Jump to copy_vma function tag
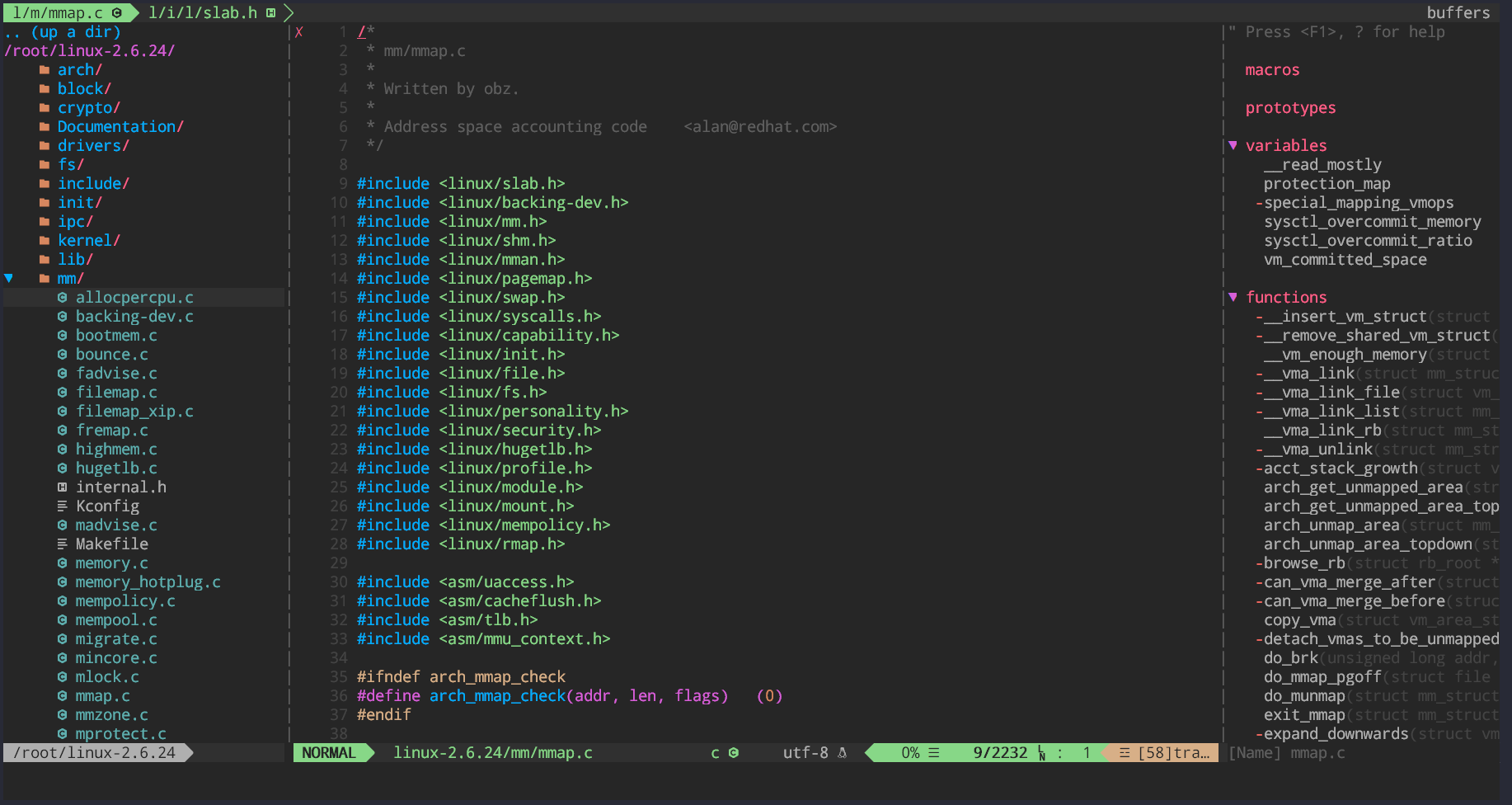Image resolution: width=1512 pixels, height=805 pixels. 1299,620
